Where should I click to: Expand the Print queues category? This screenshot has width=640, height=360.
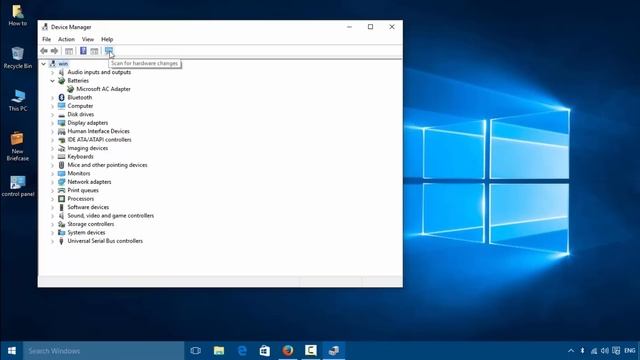[52, 190]
